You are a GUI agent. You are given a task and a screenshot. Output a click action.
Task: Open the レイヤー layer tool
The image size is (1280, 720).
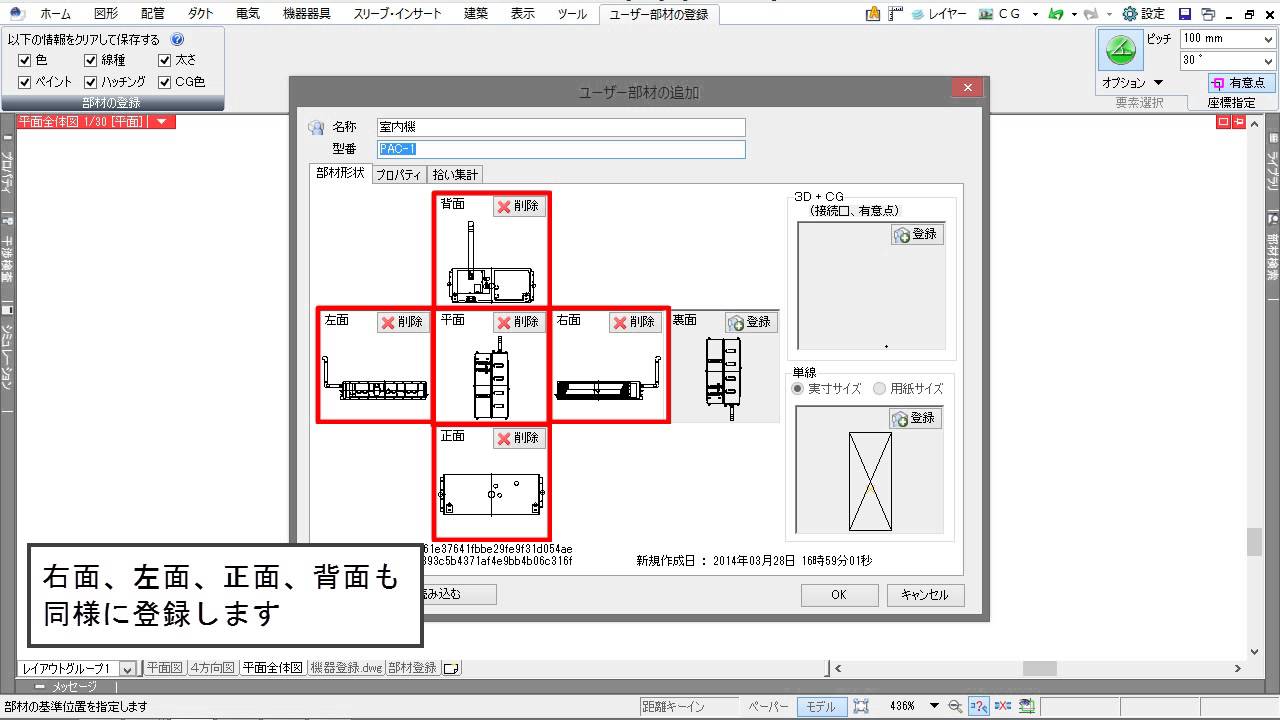pos(938,14)
